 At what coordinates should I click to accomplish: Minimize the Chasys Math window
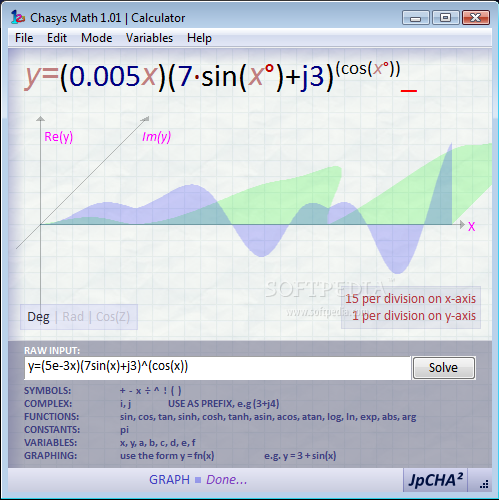[416, 18]
